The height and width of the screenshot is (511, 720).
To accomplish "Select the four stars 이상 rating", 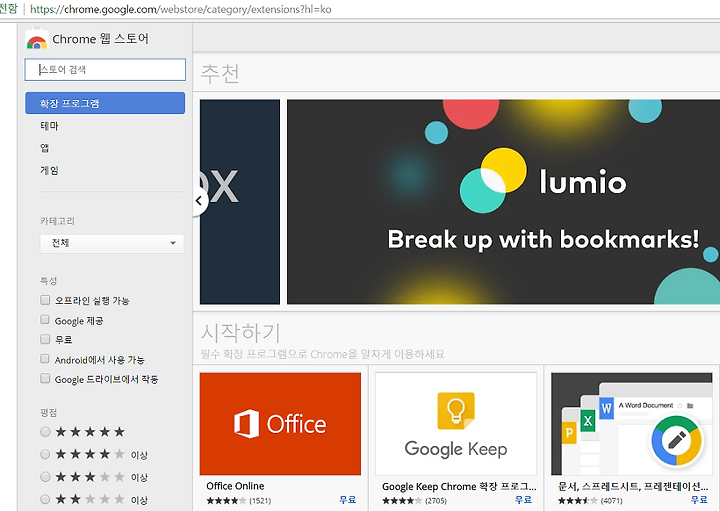I will pos(45,454).
